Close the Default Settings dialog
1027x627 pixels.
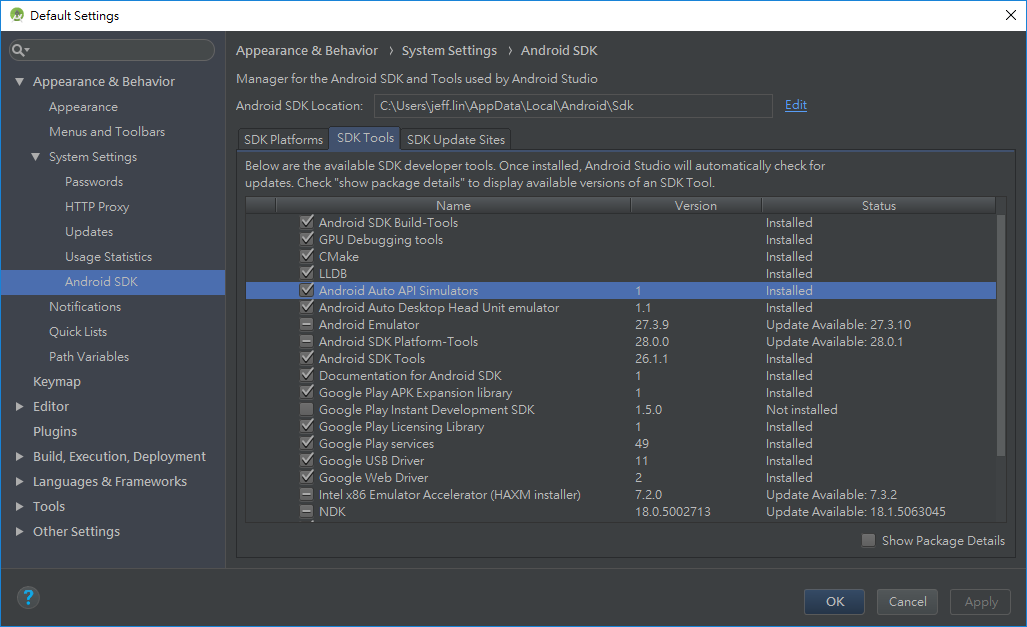click(x=1011, y=15)
